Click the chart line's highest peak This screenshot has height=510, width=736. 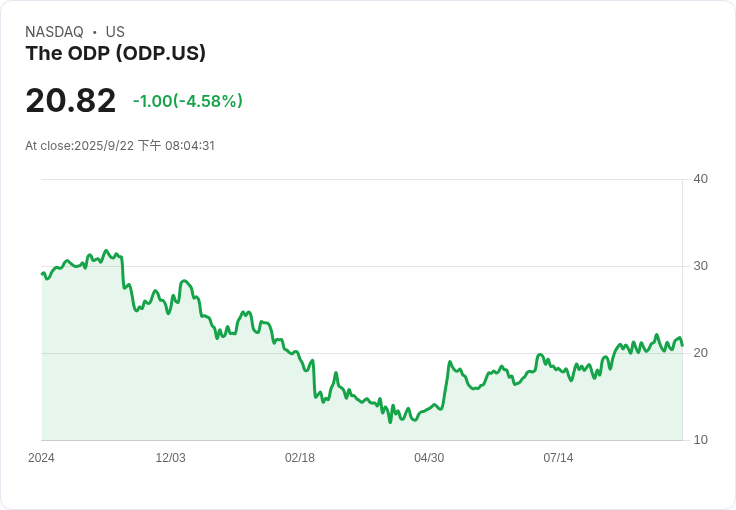(106, 251)
